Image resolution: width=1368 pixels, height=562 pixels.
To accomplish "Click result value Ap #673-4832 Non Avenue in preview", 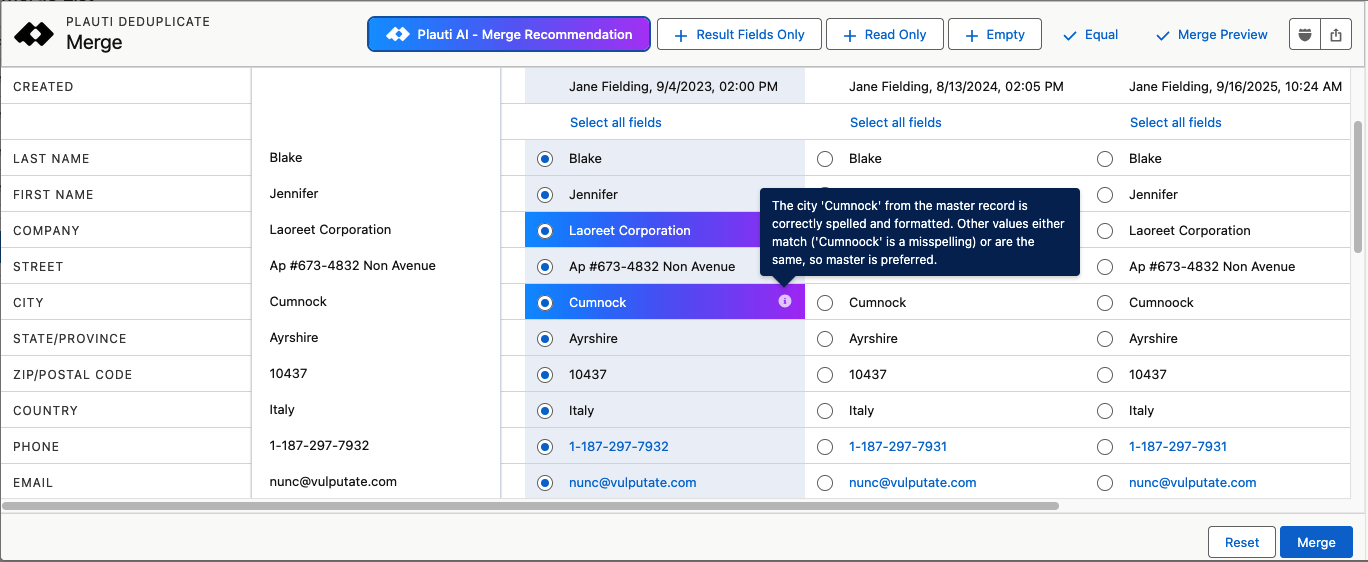I will (x=353, y=265).
